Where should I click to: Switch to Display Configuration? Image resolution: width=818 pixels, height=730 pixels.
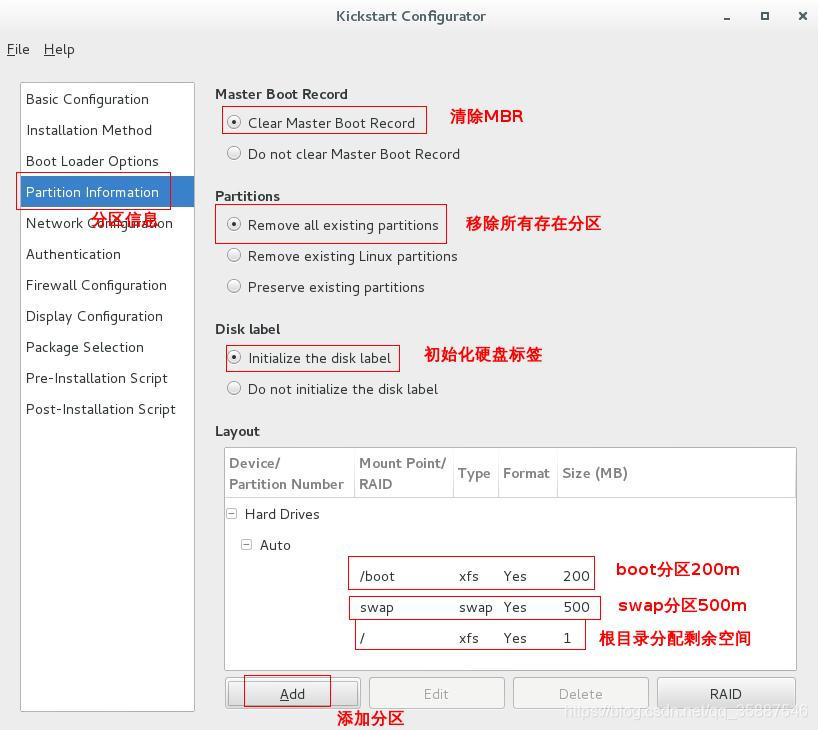pyautogui.click(x=107, y=316)
